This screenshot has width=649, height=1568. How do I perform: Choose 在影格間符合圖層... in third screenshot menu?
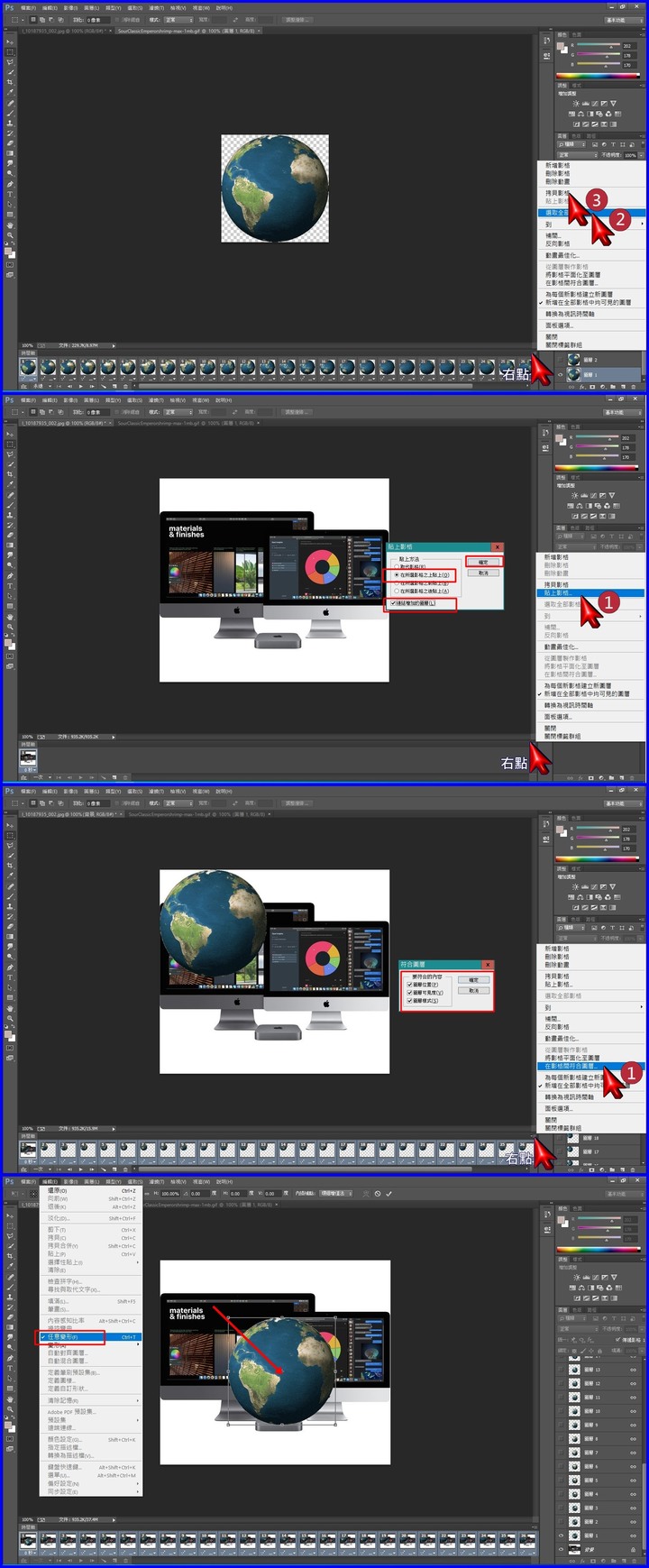pos(590,1066)
